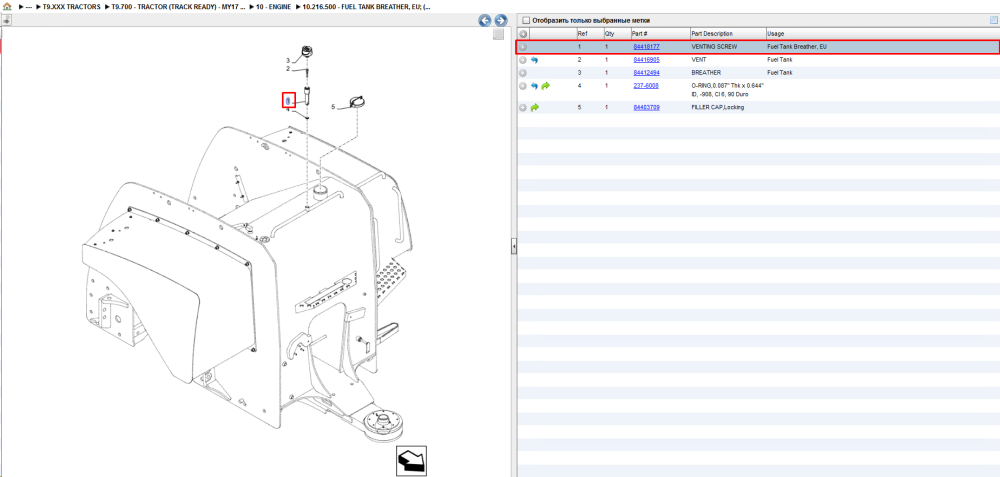
Task: Click the green forward arrow in O-RING row
Action: (x=545, y=85)
